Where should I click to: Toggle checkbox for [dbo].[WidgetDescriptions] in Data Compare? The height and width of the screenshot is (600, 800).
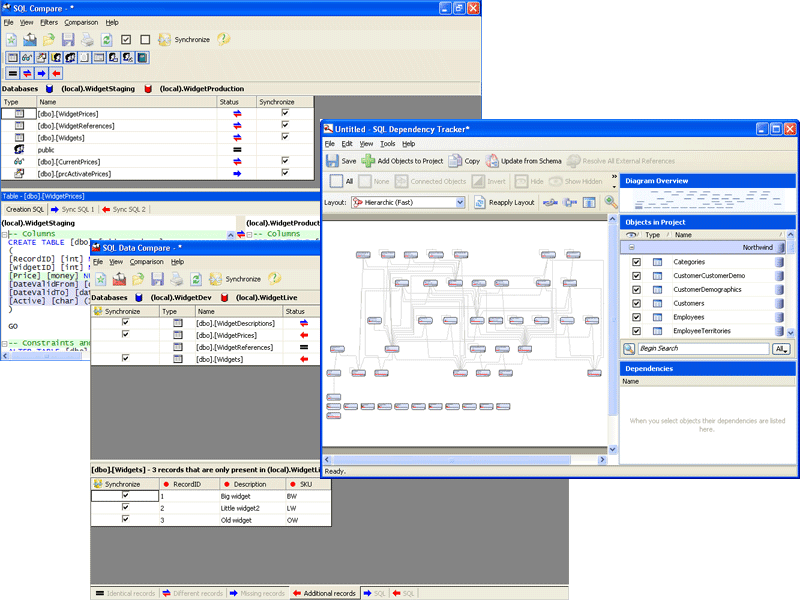point(126,322)
